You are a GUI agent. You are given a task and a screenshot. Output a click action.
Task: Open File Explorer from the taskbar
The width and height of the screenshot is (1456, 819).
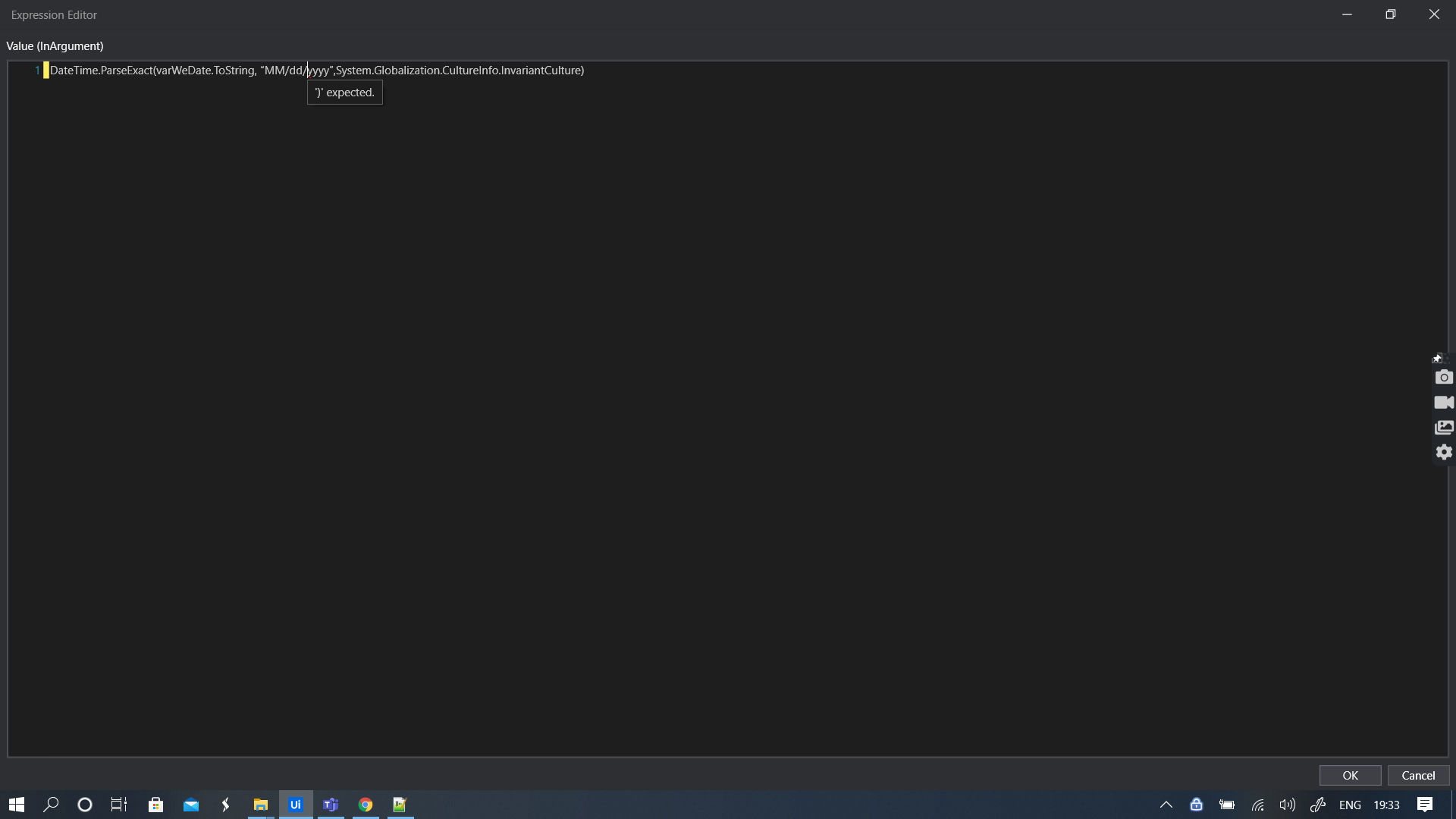click(261, 805)
